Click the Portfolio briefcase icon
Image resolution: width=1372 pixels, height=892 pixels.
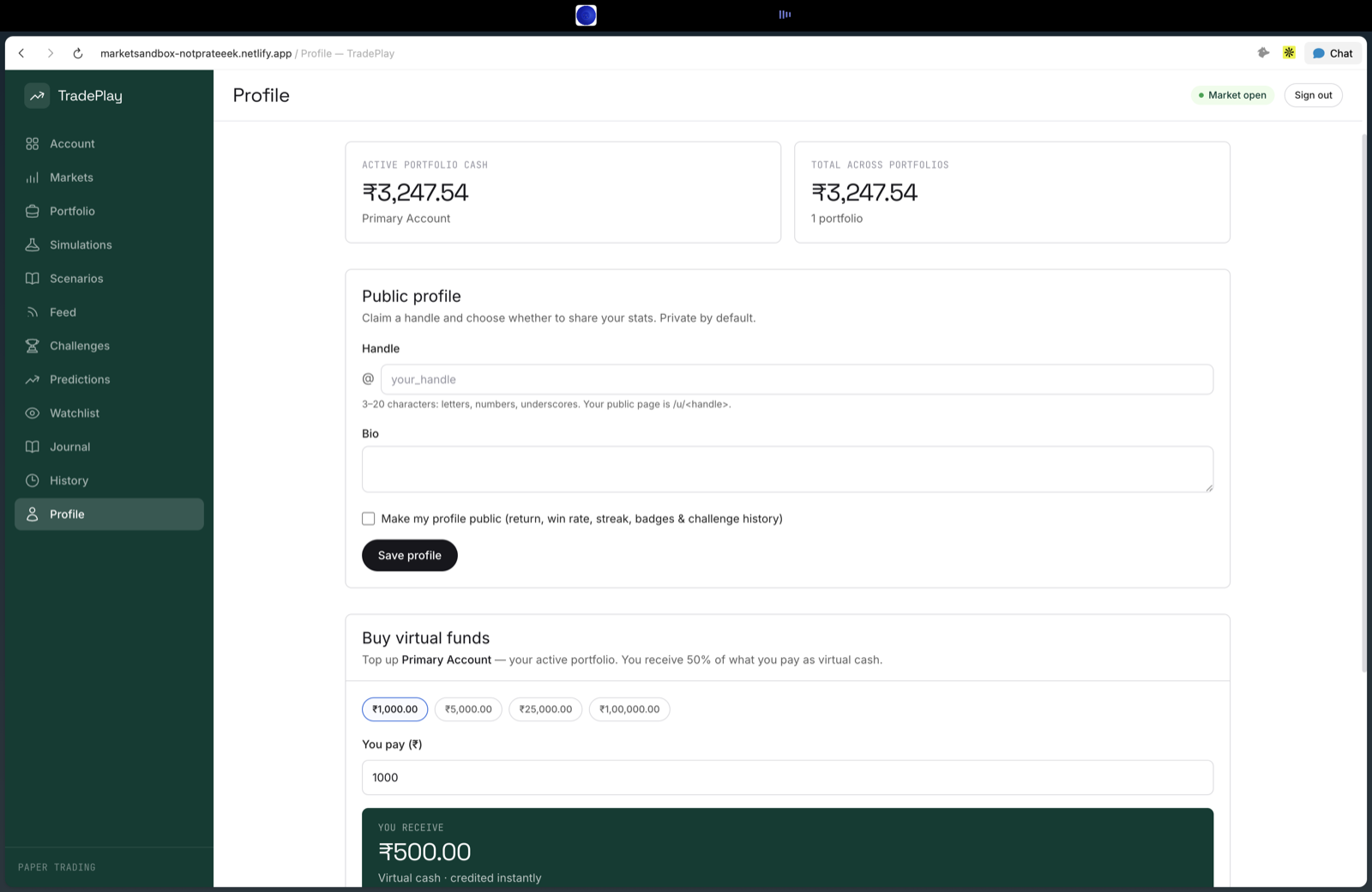[33, 211]
